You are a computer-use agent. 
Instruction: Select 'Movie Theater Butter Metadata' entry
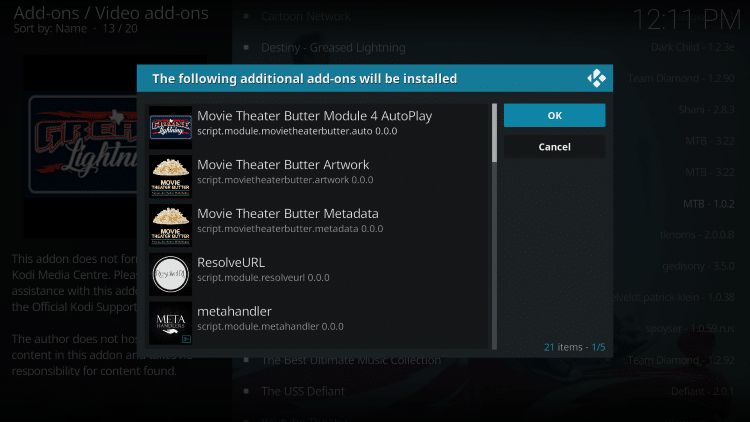318,225
